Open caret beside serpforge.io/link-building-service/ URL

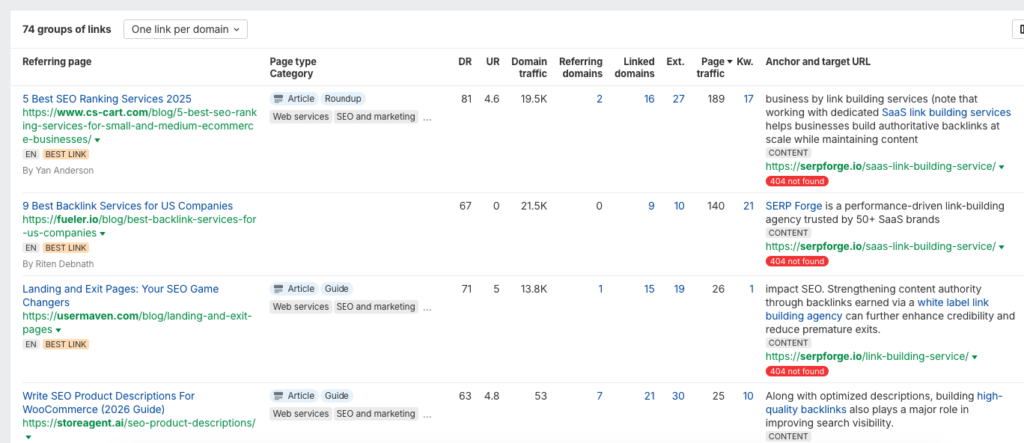tap(974, 357)
